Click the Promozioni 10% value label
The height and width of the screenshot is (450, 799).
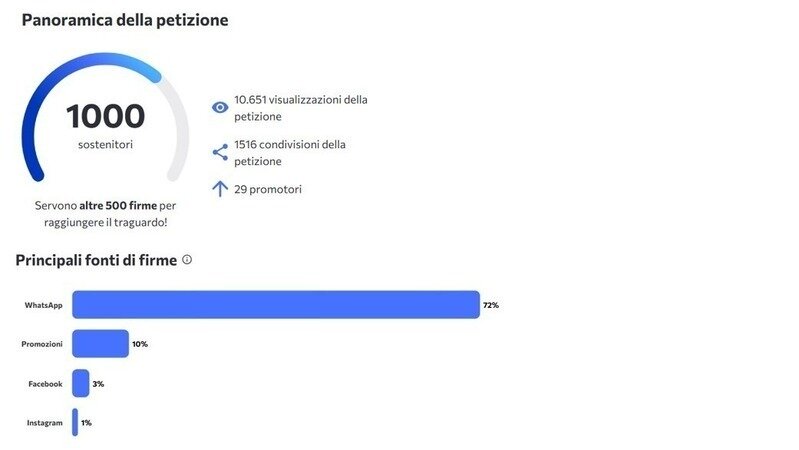140,344
